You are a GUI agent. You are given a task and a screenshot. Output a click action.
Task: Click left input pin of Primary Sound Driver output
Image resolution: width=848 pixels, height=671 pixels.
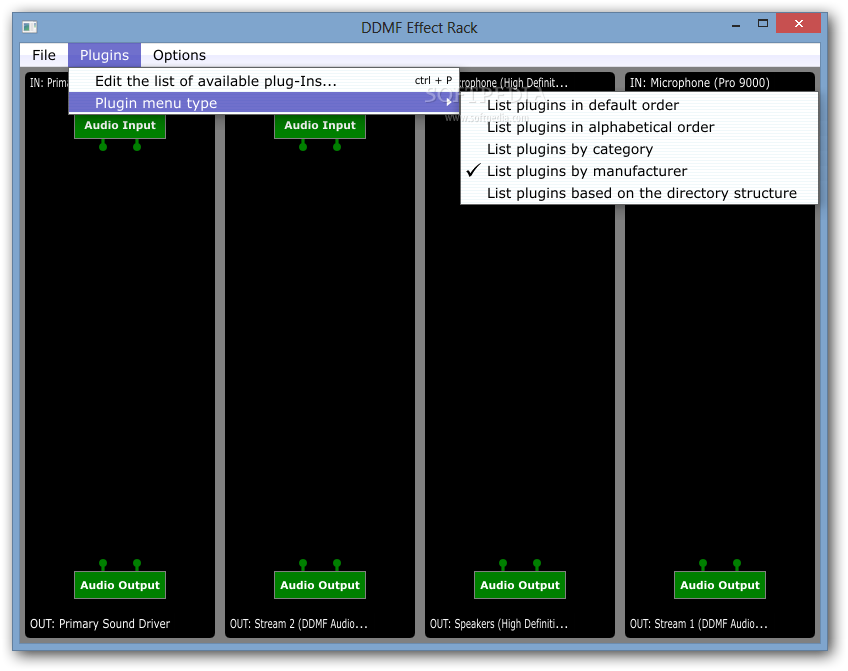tap(103, 565)
